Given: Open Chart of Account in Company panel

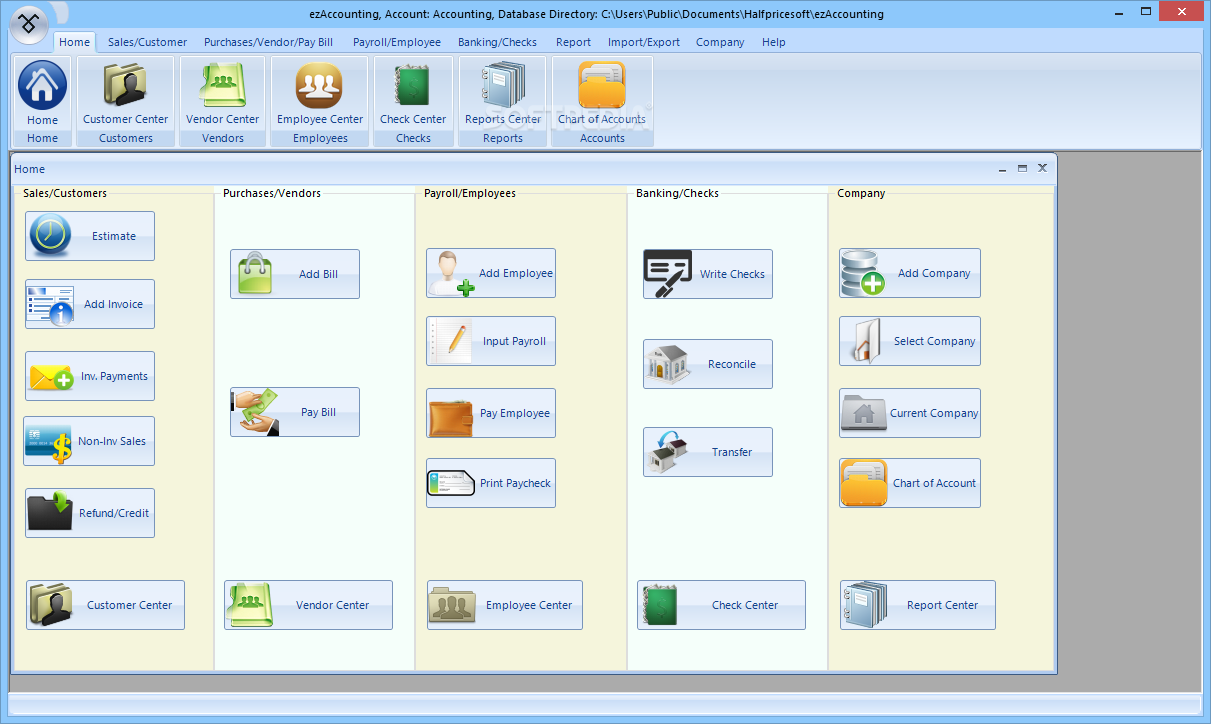Looking at the screenshot, I should [910, 483].
